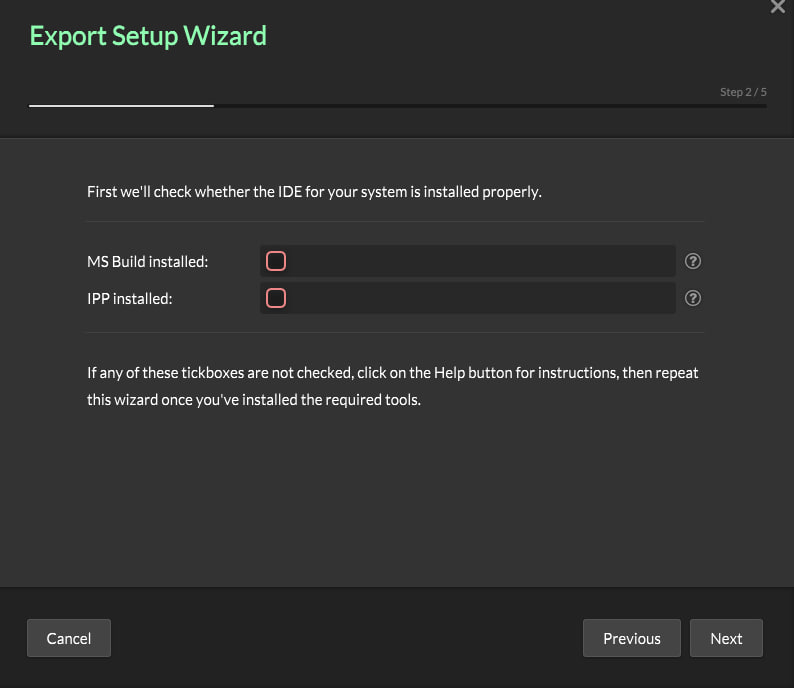Close the Export Setup Wizard dialog
Screen dimensions: 794x688
(x=777, y=7)
